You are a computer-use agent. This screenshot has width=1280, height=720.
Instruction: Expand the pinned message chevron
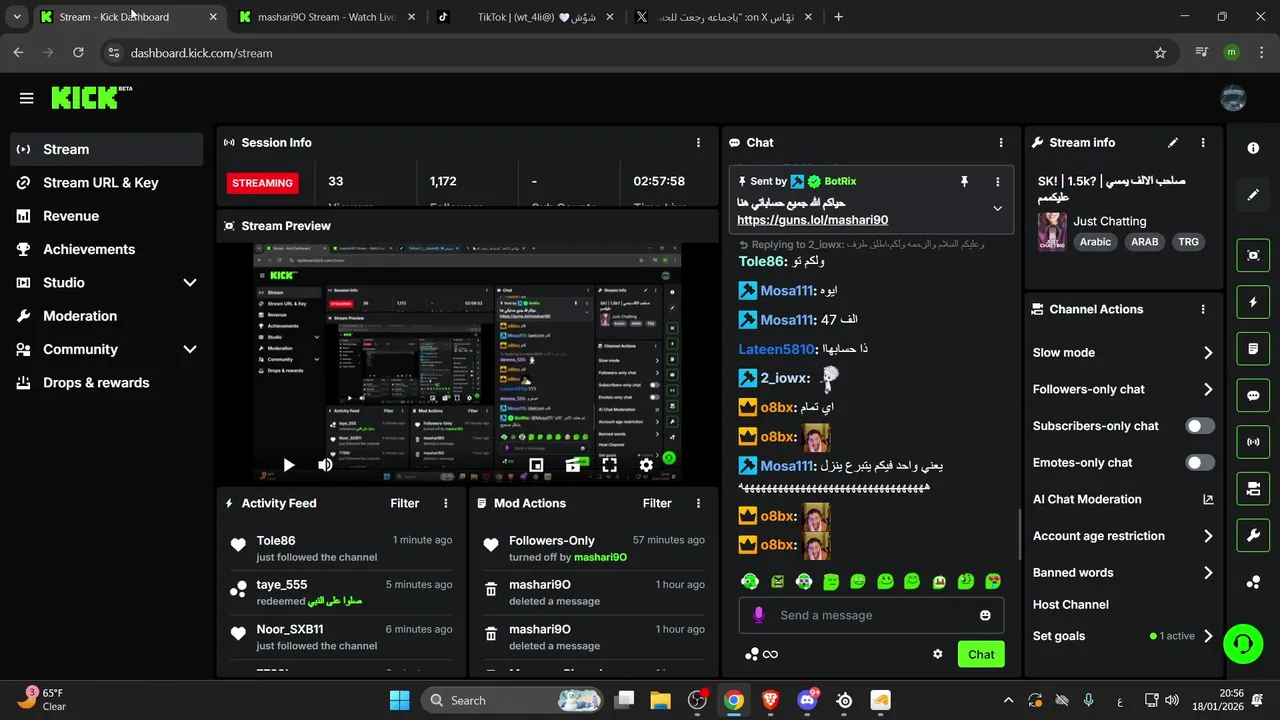pyautogui.click(x=997, y=209)
